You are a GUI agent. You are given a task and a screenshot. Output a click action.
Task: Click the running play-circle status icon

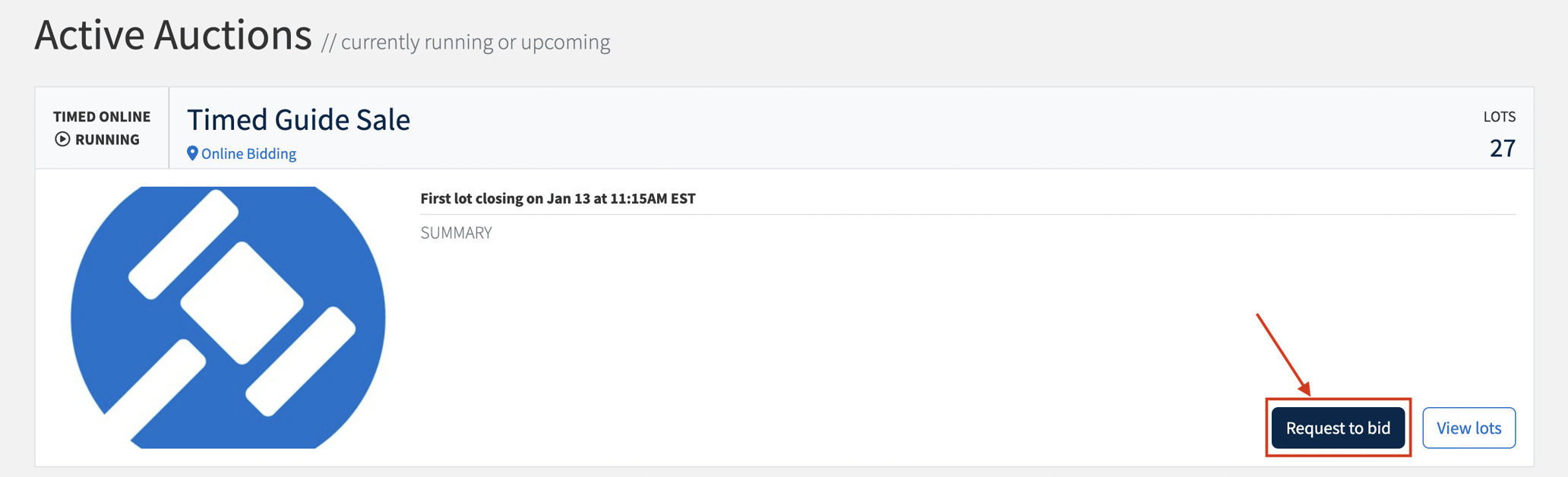click(62, 139)
